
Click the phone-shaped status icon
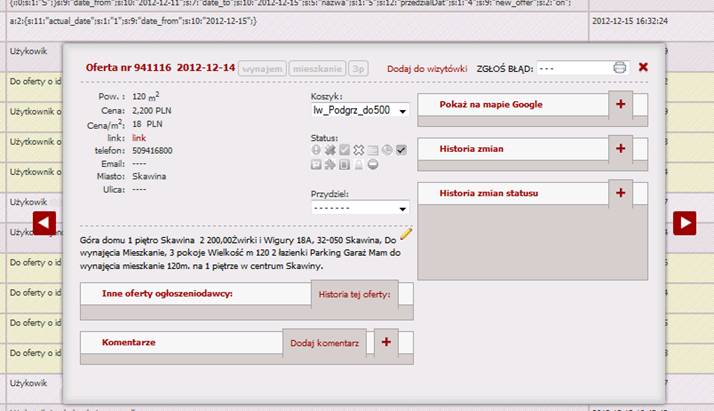point(344,165)
